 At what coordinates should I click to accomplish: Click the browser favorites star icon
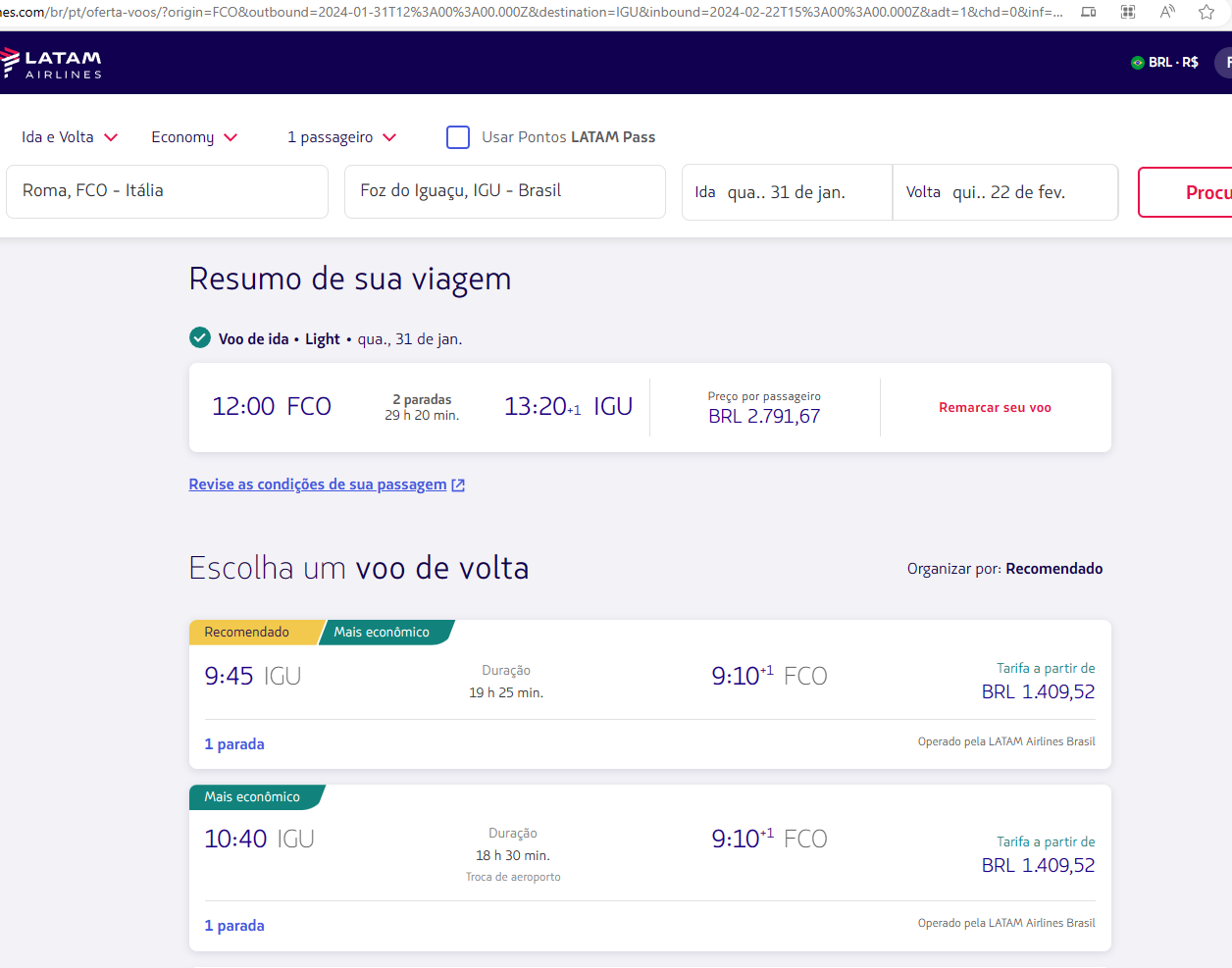pyautogui.click(x=1206, y=12)
